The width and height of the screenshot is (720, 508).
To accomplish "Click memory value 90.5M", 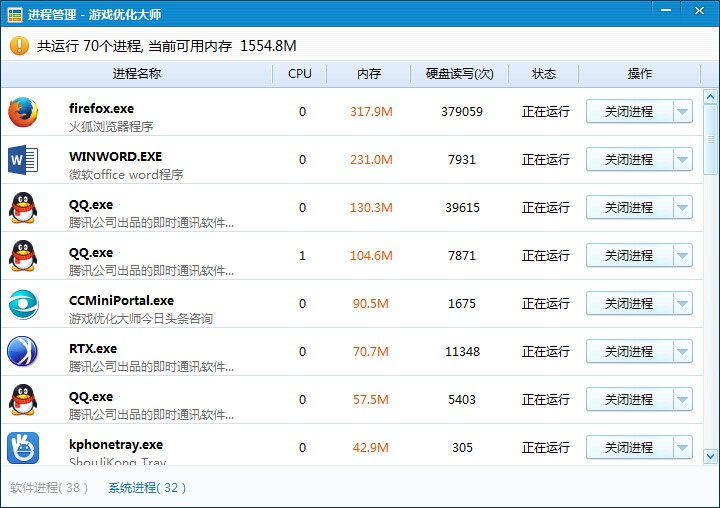I will pos(371,304).
